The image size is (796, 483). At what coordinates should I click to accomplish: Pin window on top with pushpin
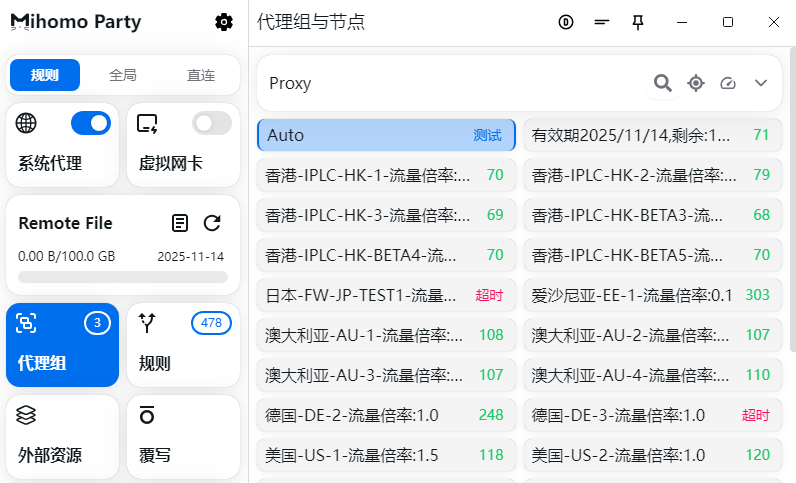[638, 22]
